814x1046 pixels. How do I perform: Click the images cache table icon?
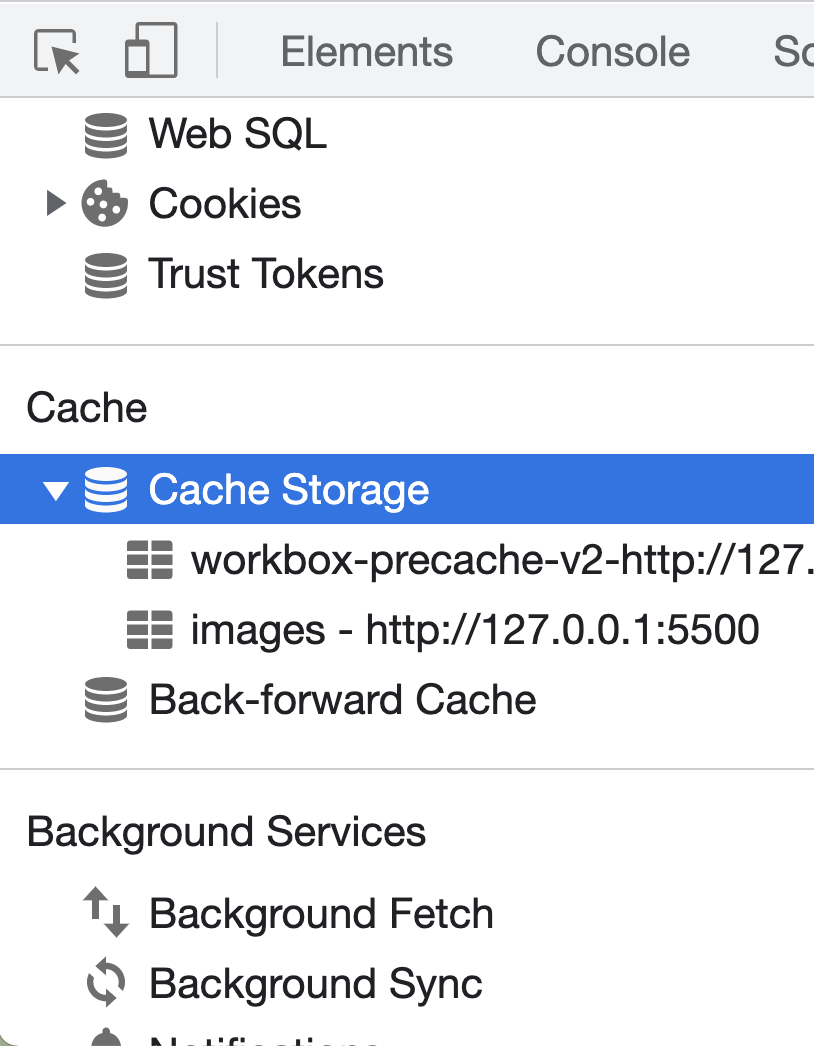point(149,630)
